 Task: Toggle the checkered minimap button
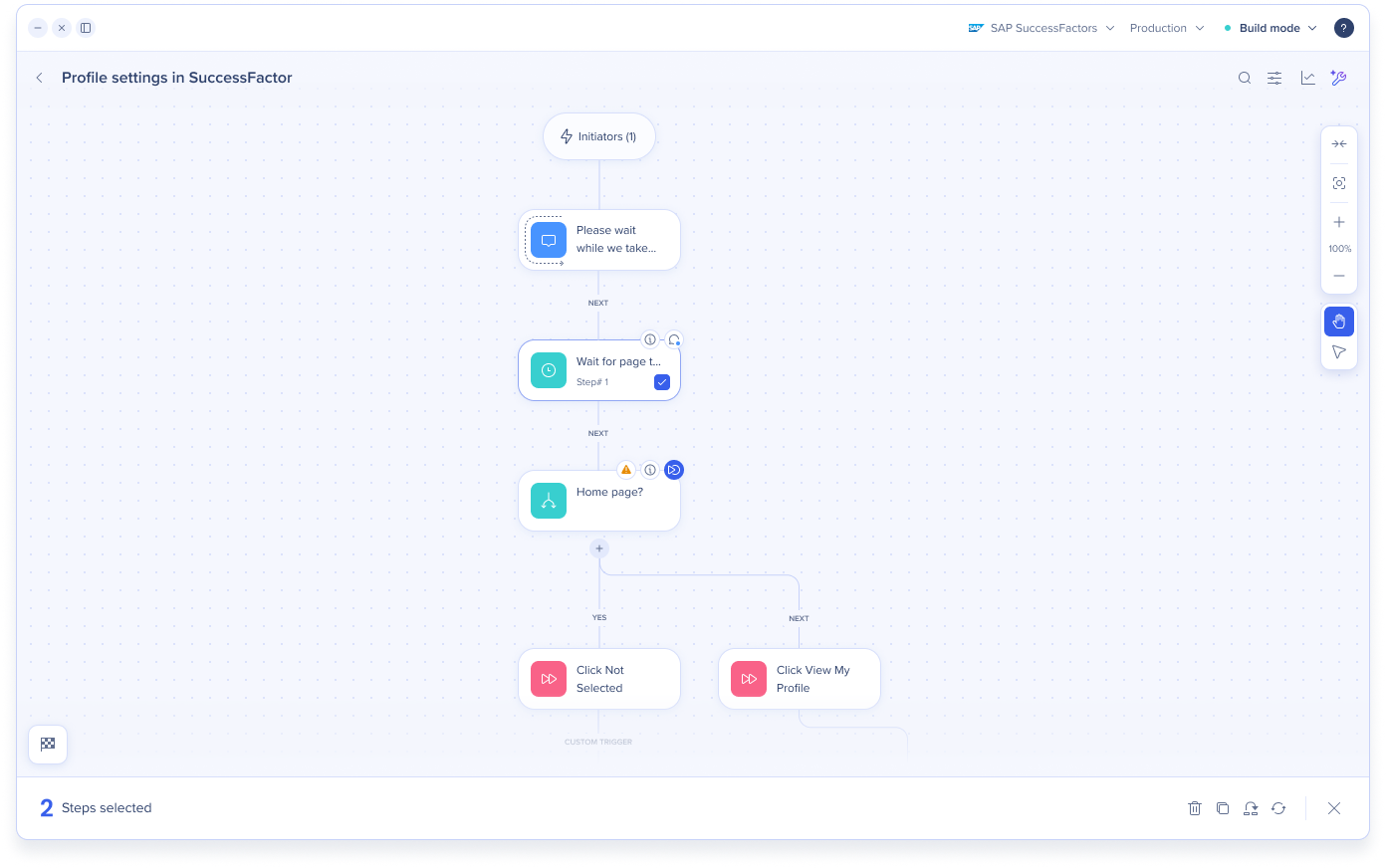(48, 744)
